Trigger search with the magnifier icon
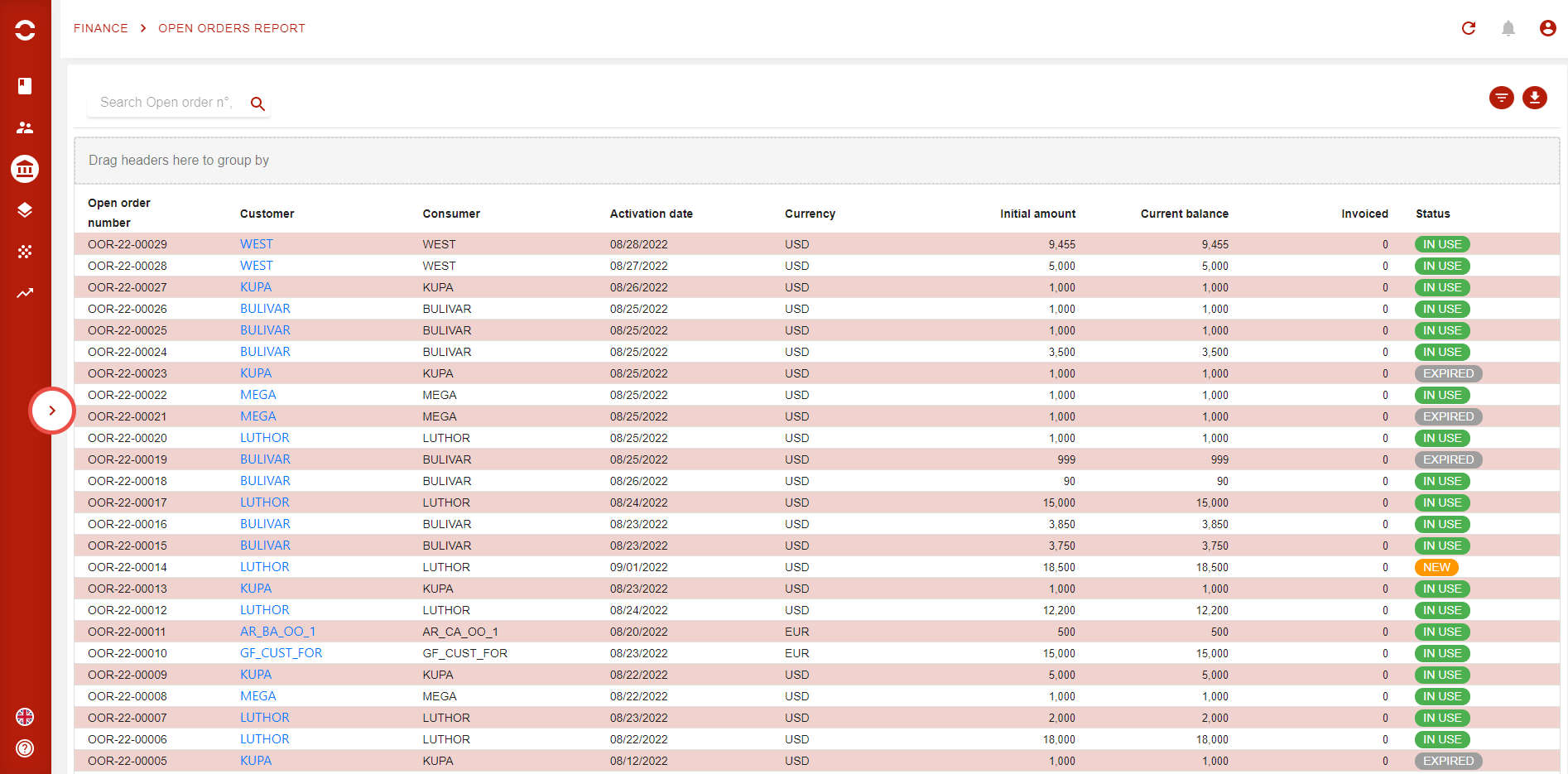Image resolution: width=1568 pixels, height=774 pixels. click(x=257, y=103)
